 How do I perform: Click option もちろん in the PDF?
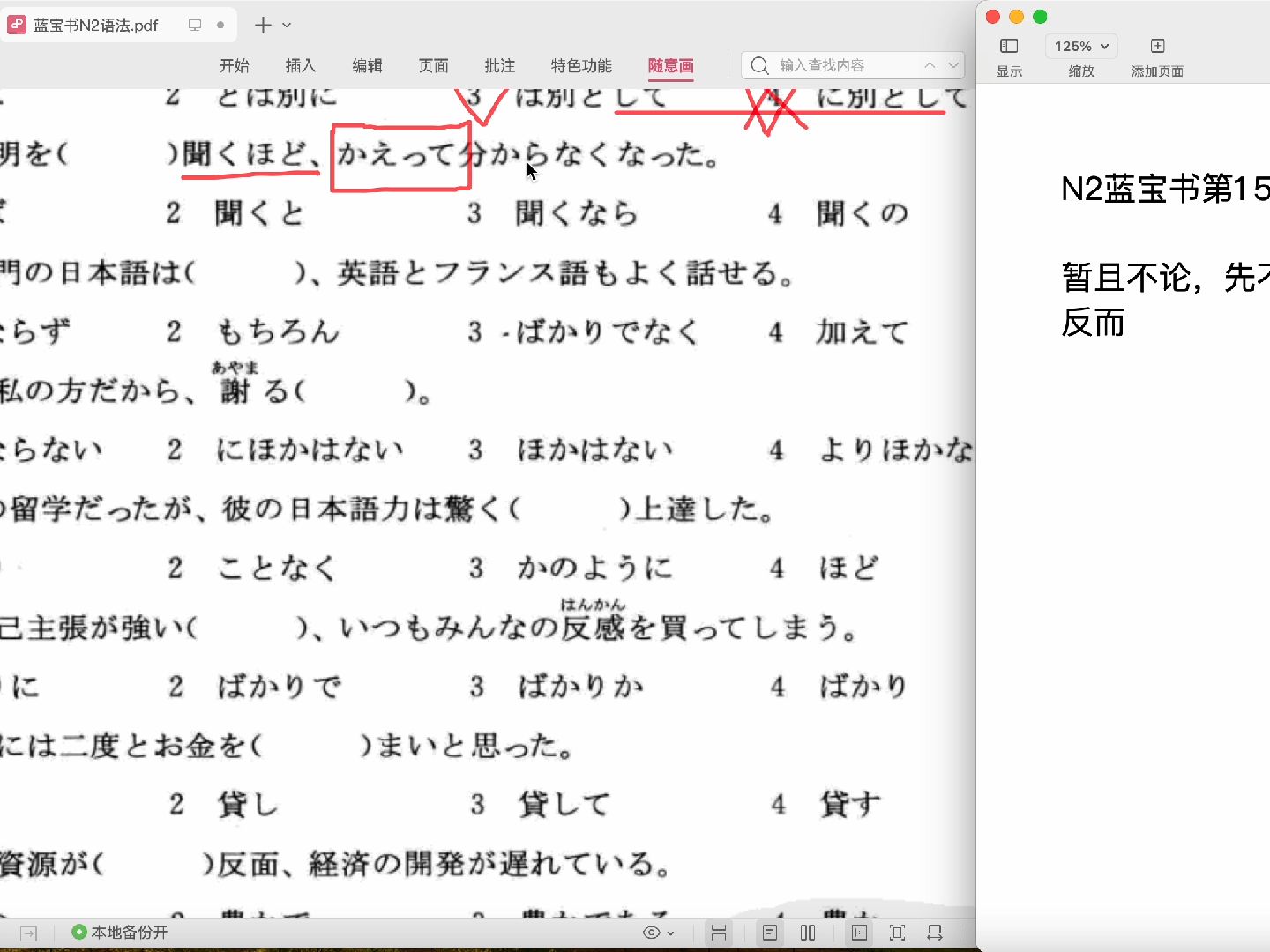point(278,332)
